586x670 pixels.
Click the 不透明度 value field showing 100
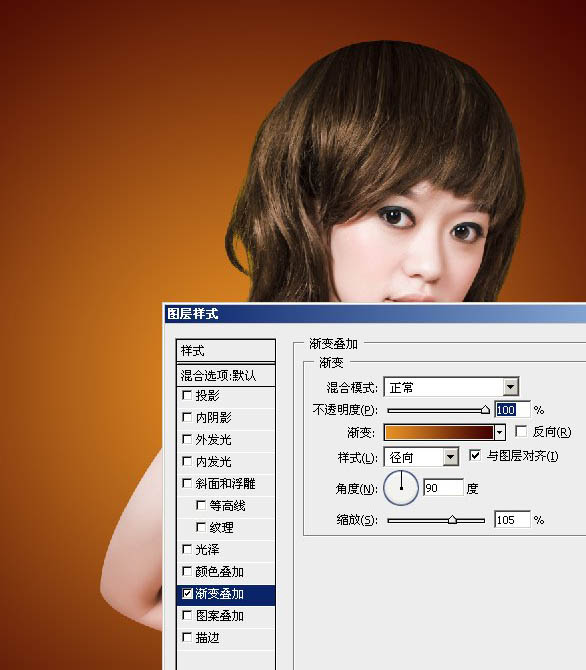[512, 410]
